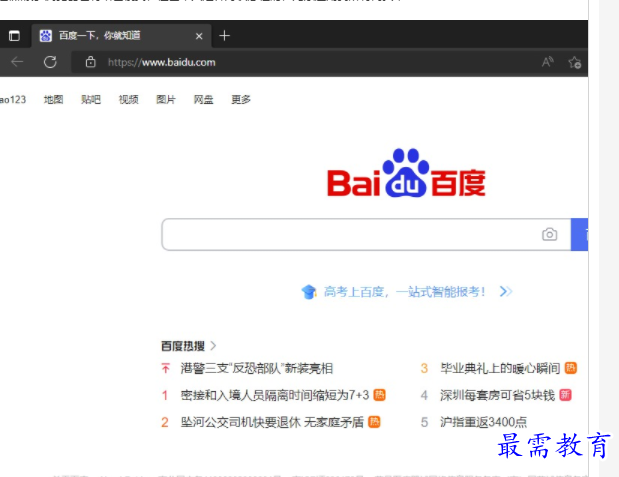Open the 高考上百度 promo link
619x477 pixels.
tap(404, 292)
